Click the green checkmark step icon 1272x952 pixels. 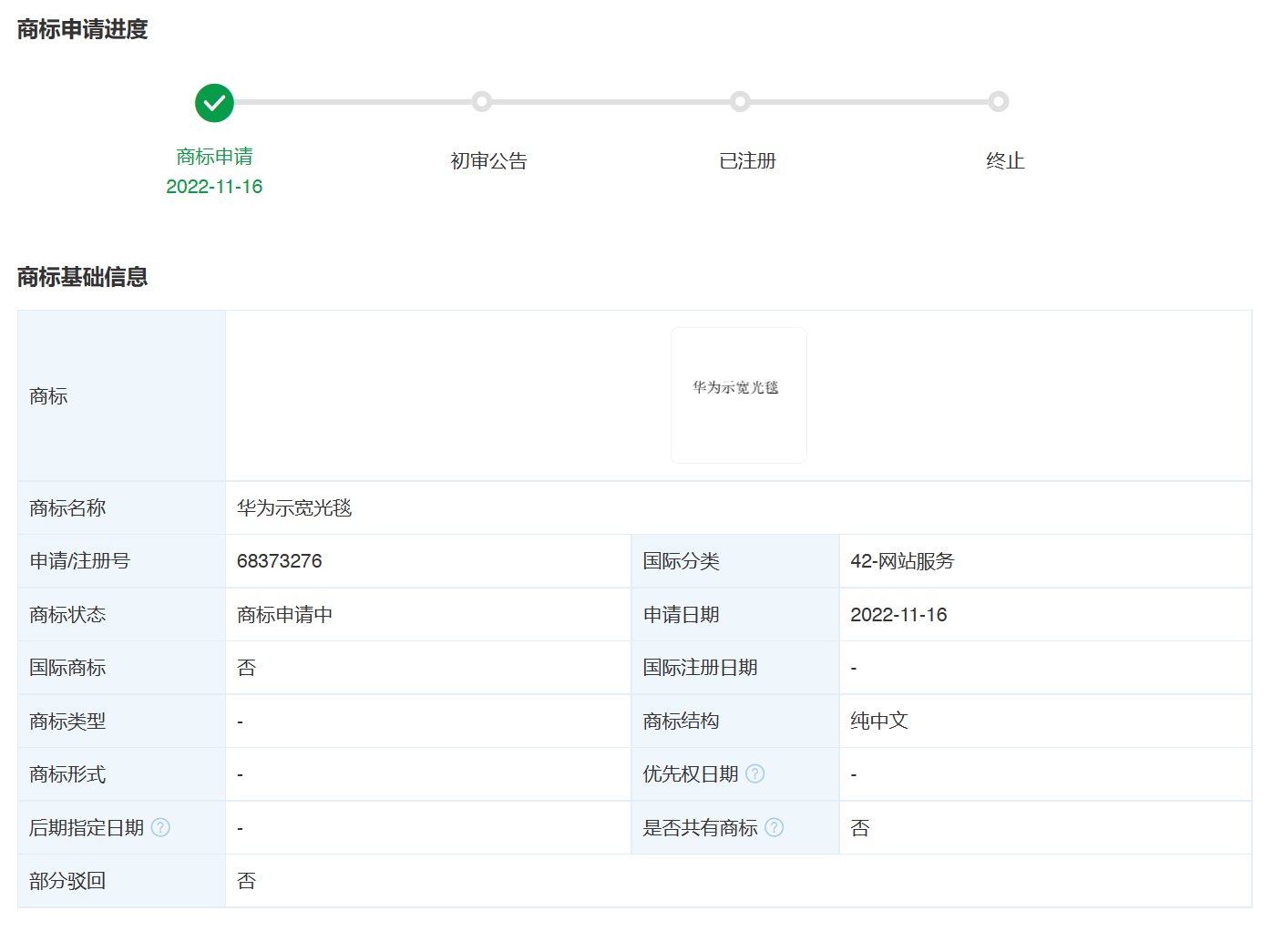(214, 103)
